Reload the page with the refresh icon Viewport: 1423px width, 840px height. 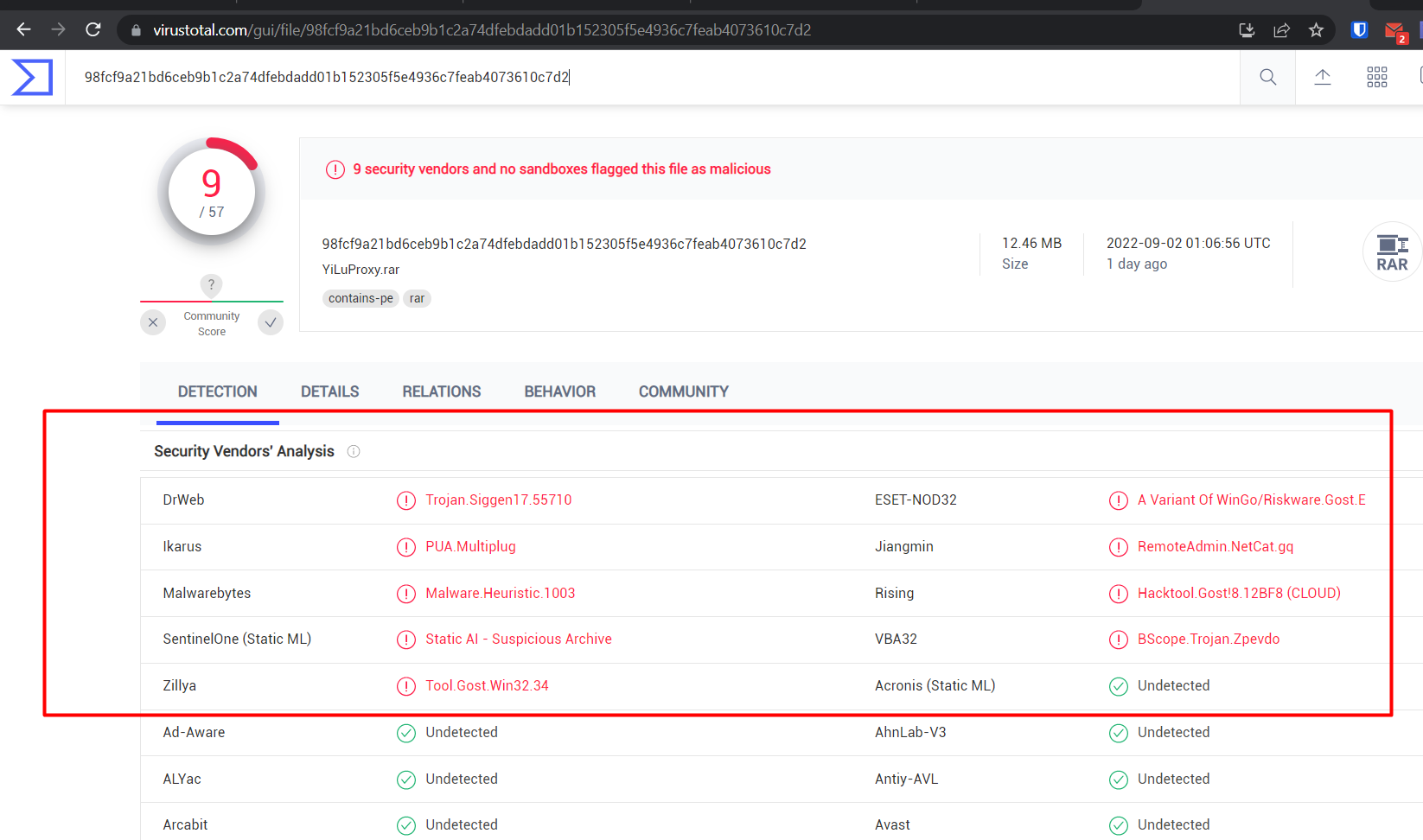click(93, 30)
